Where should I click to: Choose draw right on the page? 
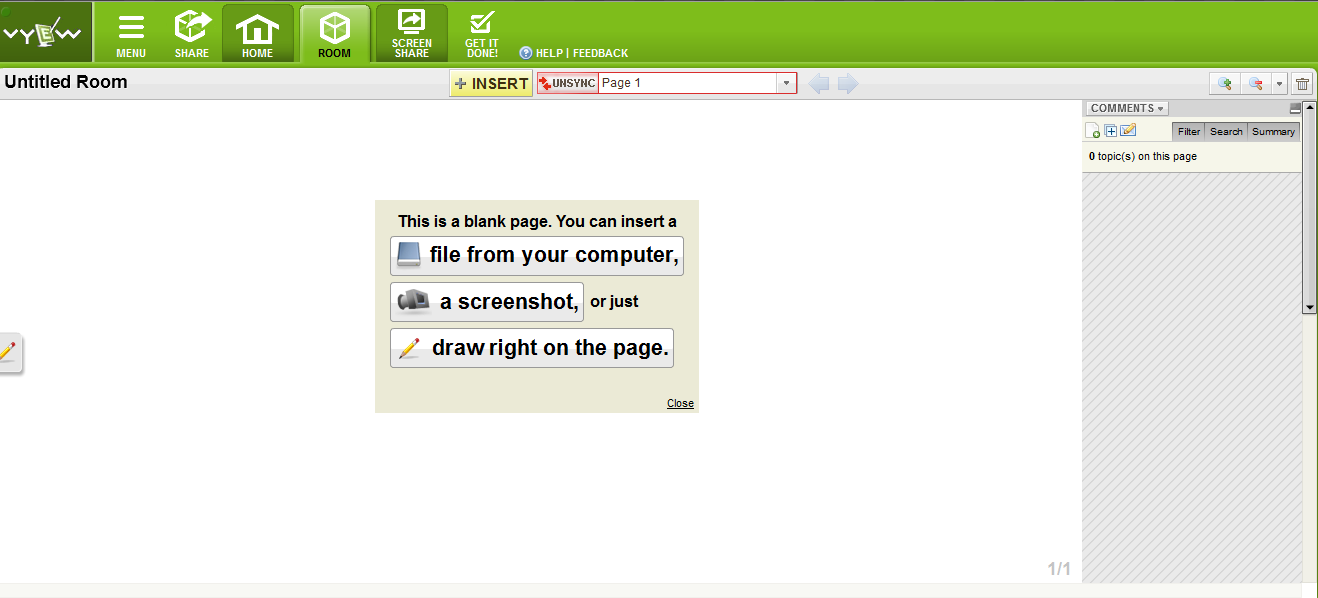(532, 348)
